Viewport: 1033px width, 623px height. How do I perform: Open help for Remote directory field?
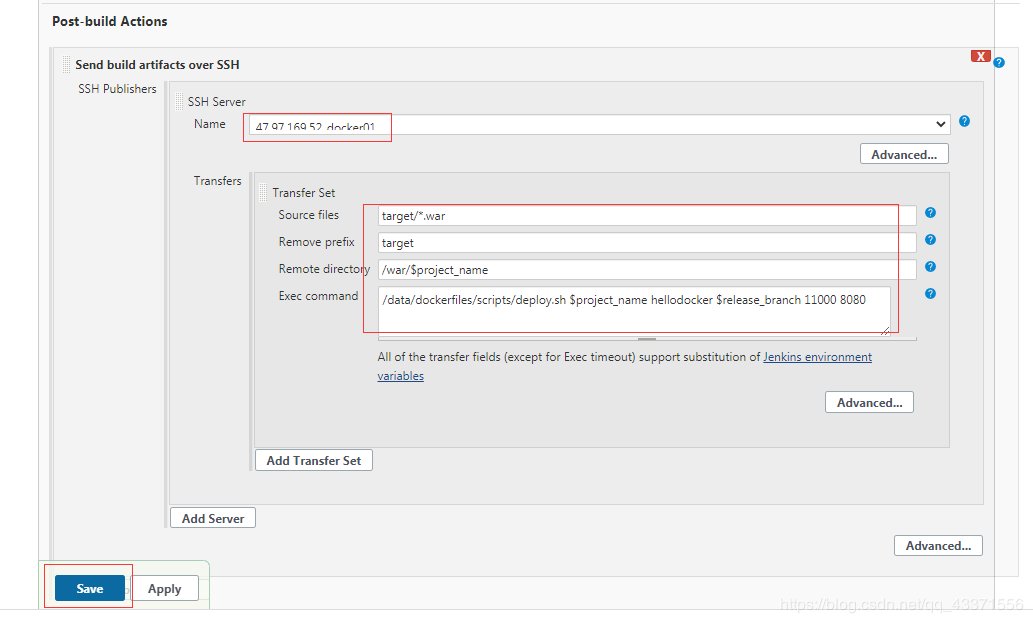(x=930, y=267)
